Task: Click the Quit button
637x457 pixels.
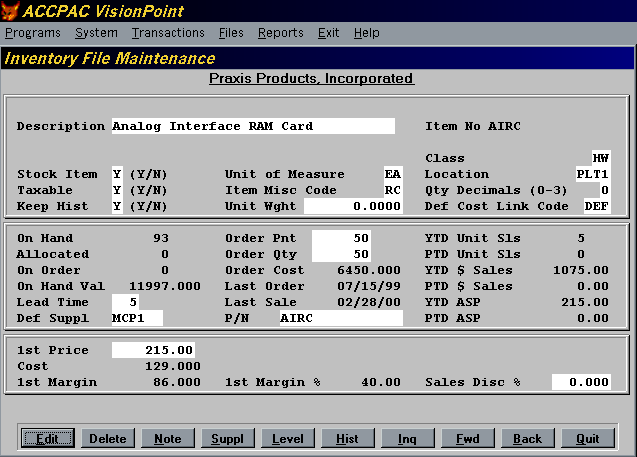Action: click(x=587, y=438)
